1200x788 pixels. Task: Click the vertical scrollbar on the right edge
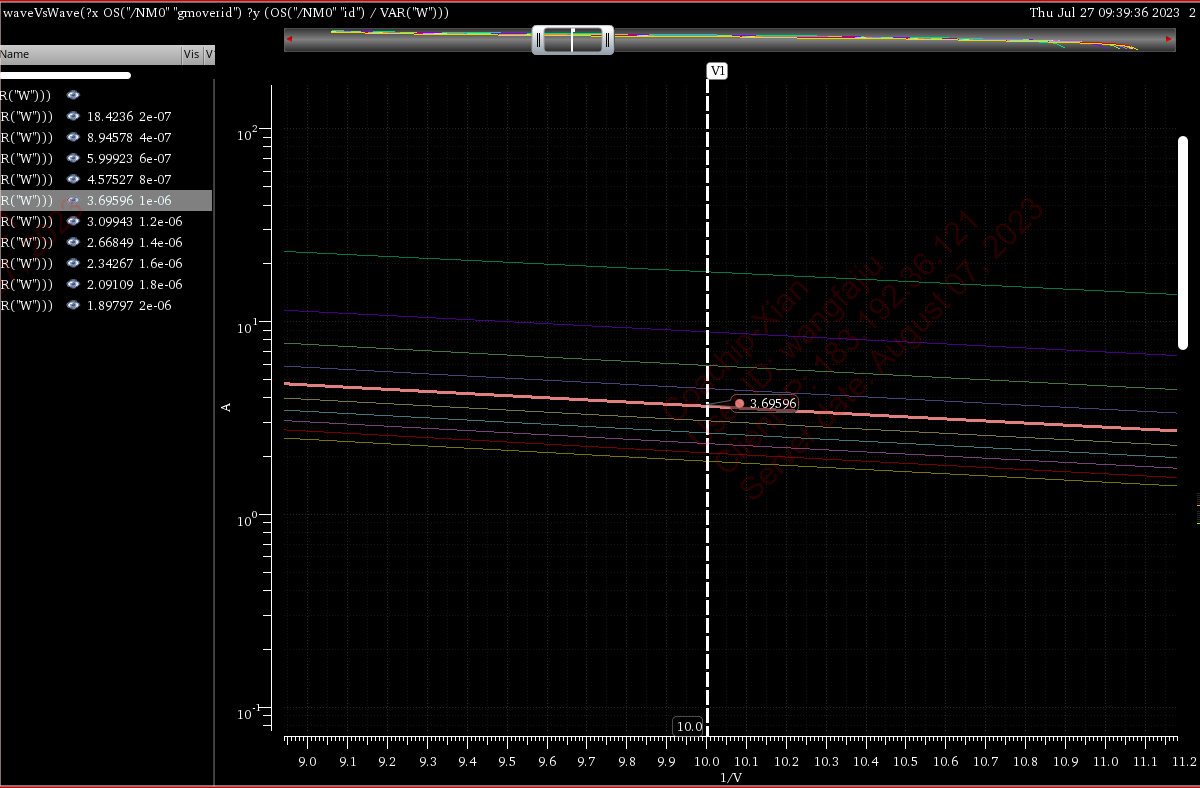tap(1183, 243)
